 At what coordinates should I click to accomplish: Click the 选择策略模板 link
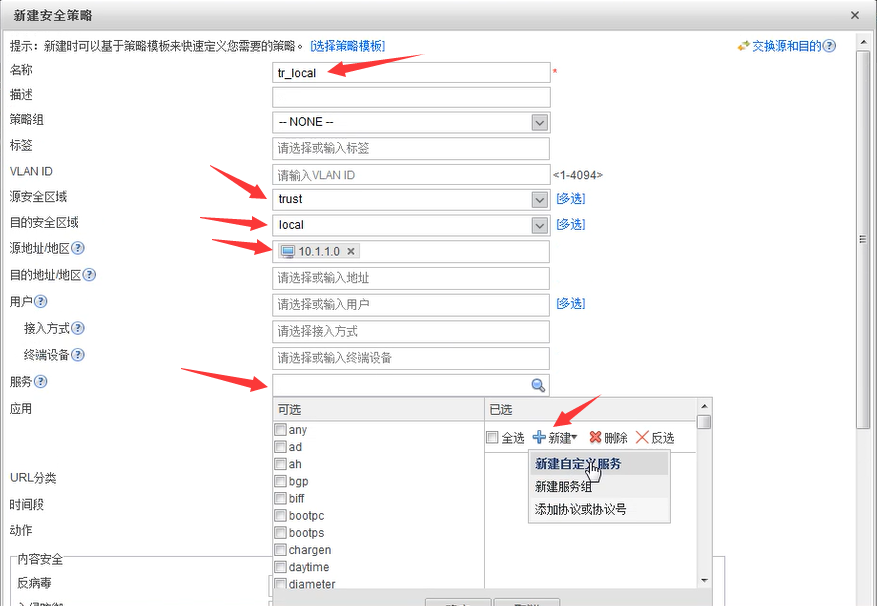pyautogui.click(x=347, y=46)
